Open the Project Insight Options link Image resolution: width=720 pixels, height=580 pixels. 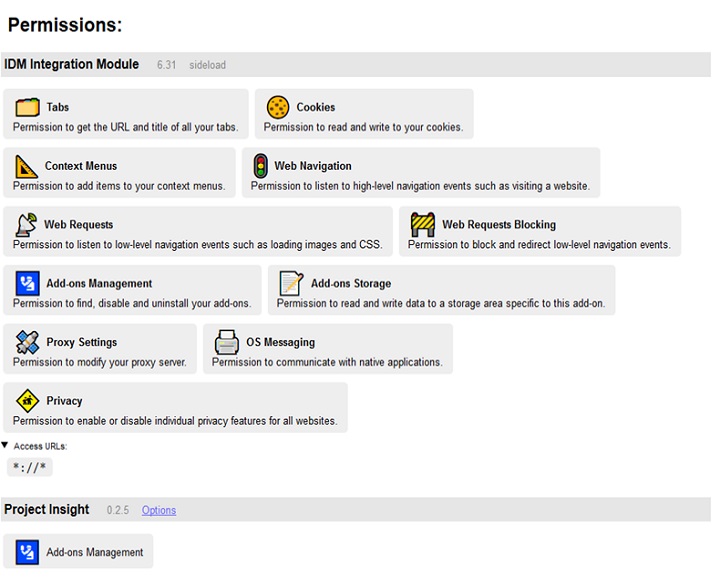158,510
